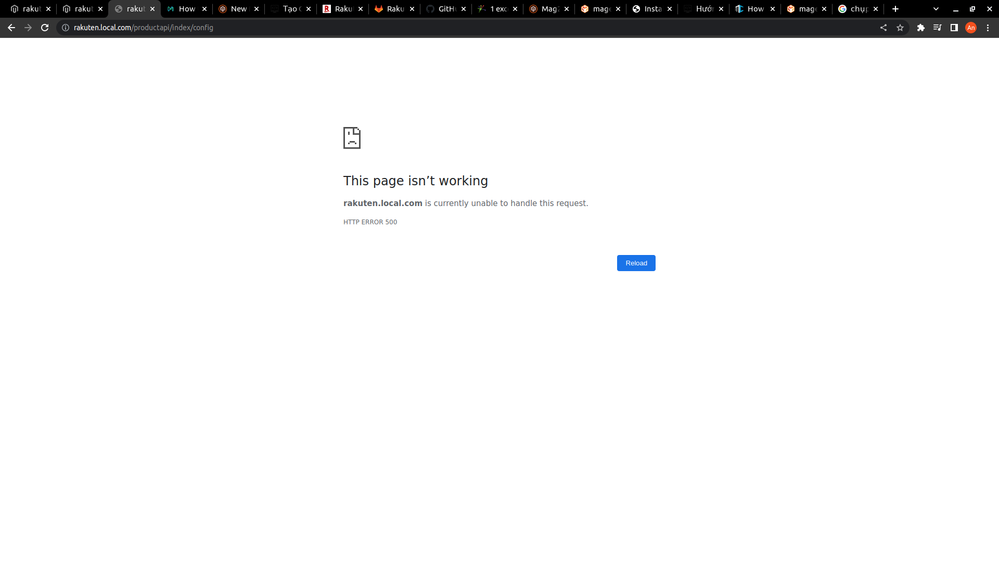Switch to the 'Hướ' tab
The height and width of the screenshot is (562, 999).
[703, 9]
